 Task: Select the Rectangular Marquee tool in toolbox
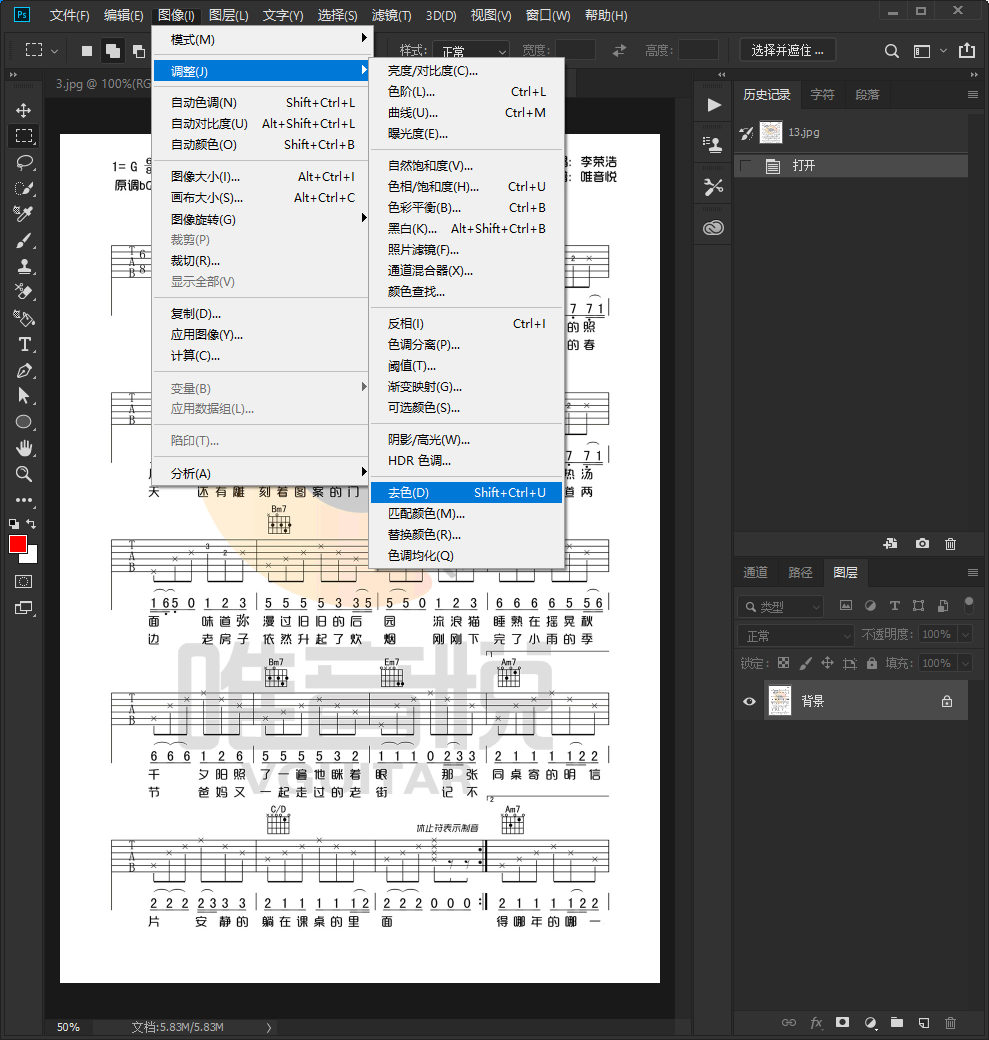24,136
